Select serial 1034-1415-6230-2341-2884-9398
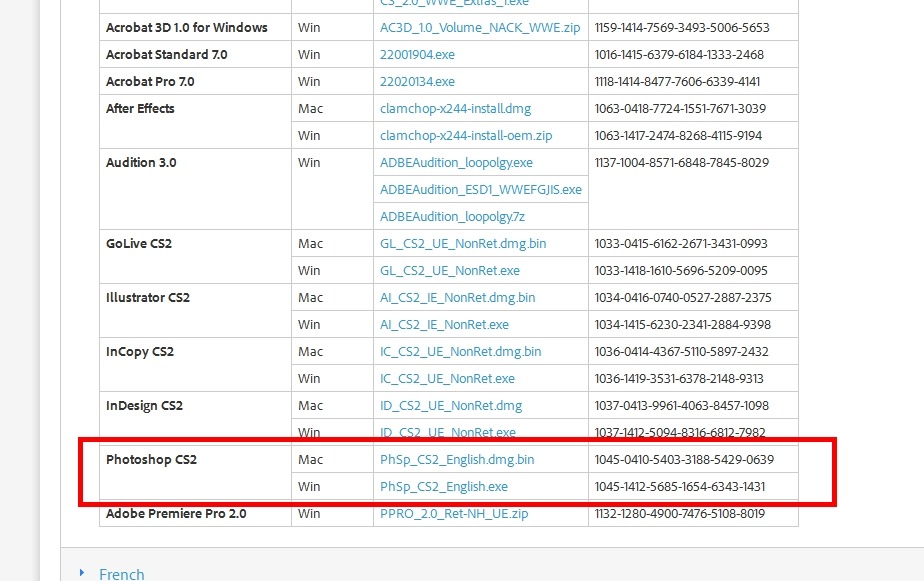 coord(682,325)
